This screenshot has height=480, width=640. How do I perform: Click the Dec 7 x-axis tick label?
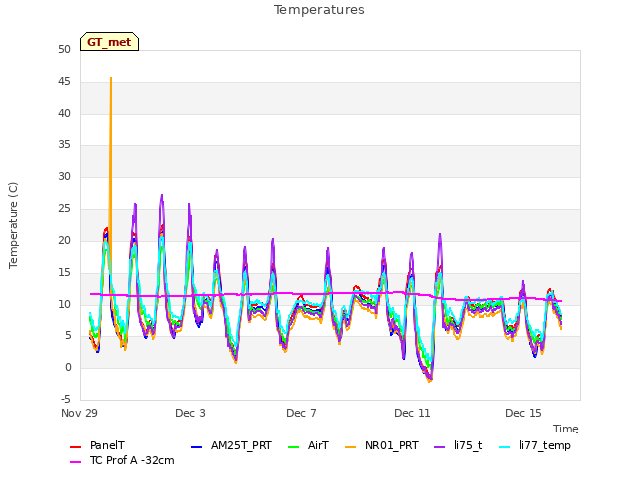point(301,413)
